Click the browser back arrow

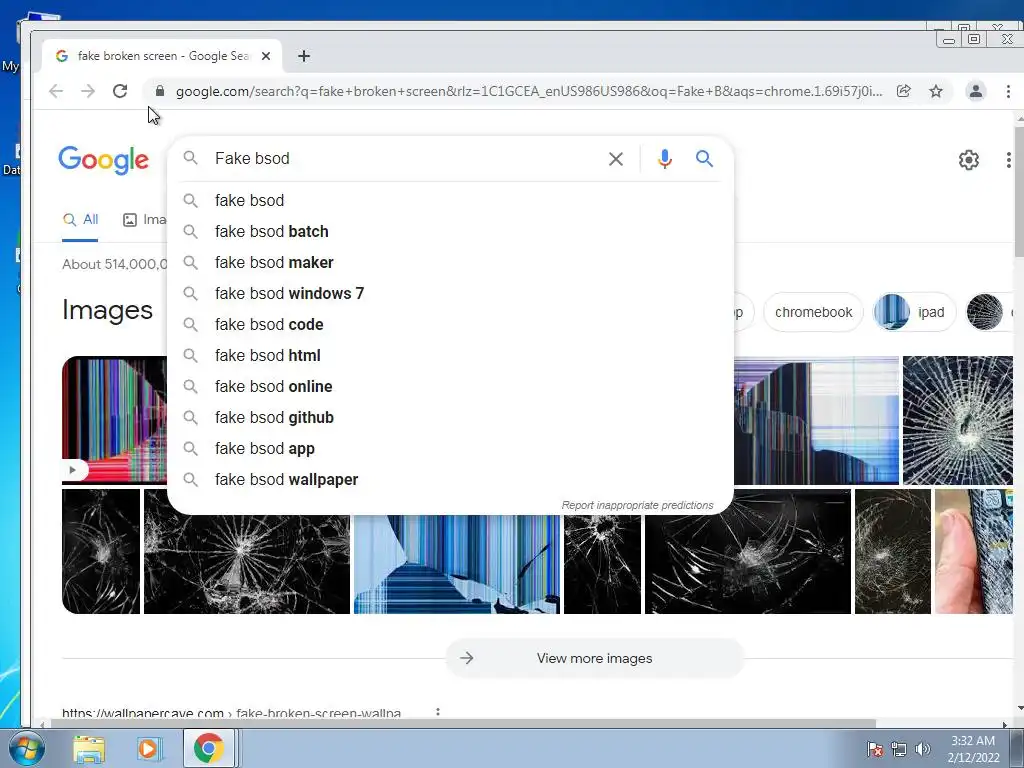56,91
